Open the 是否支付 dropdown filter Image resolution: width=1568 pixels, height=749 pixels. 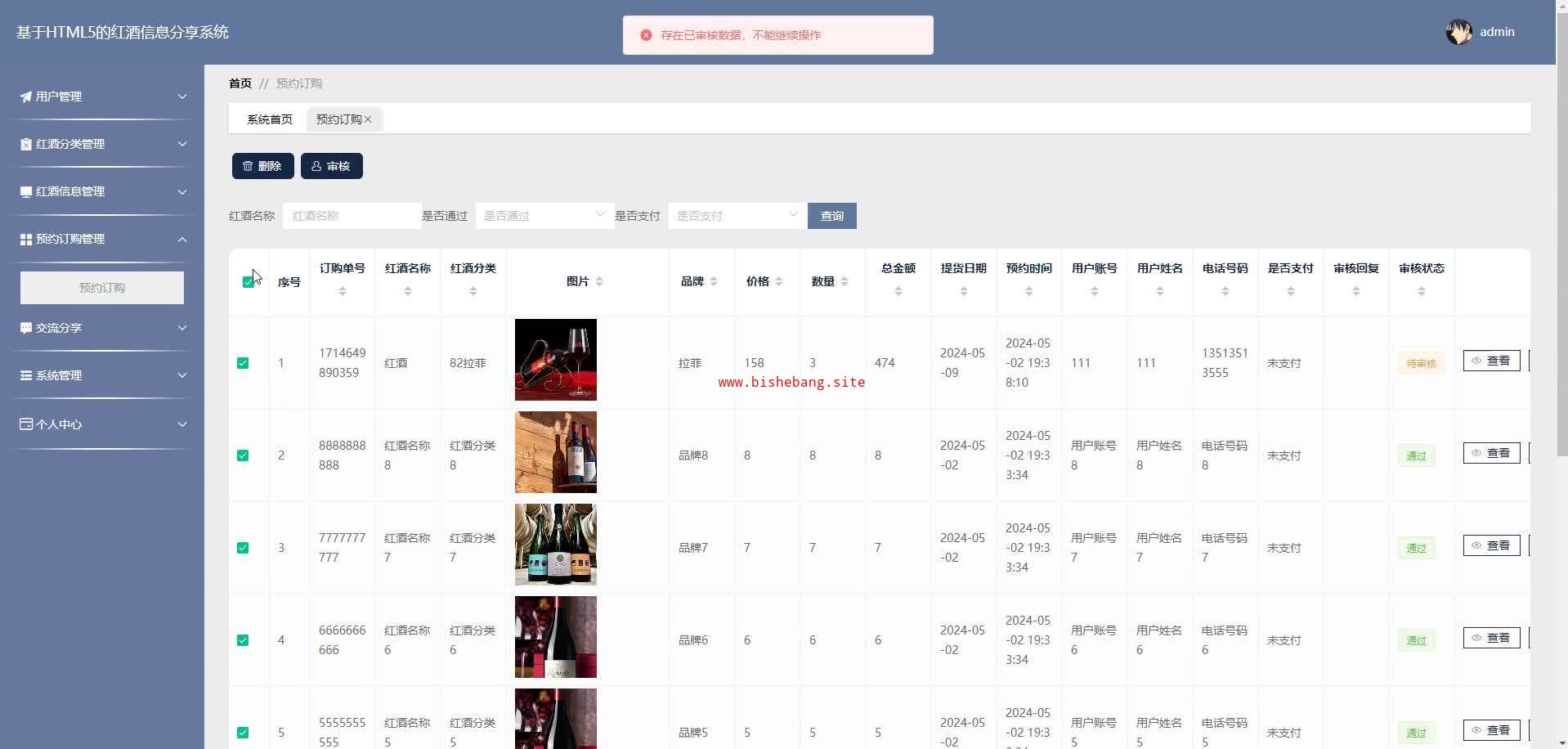(737, 216)
